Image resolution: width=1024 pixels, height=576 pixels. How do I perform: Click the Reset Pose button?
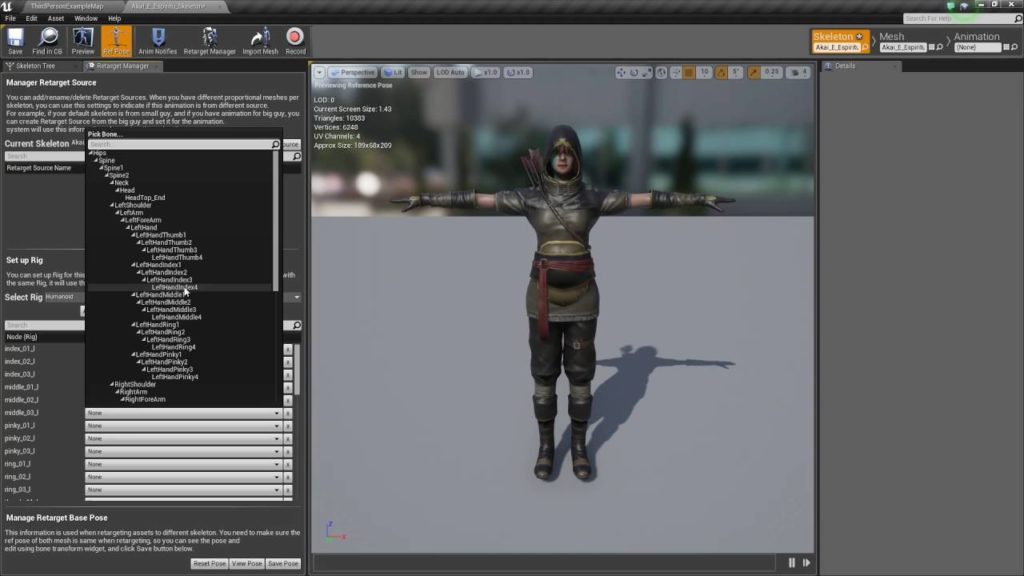[x=209, y=564]
